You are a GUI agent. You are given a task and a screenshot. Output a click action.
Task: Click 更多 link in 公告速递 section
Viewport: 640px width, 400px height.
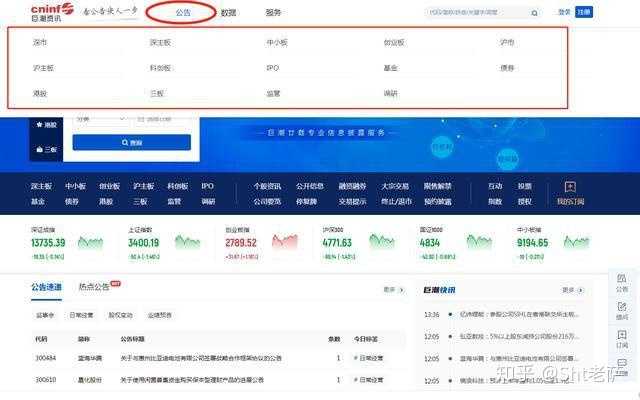tap(394, 290)
